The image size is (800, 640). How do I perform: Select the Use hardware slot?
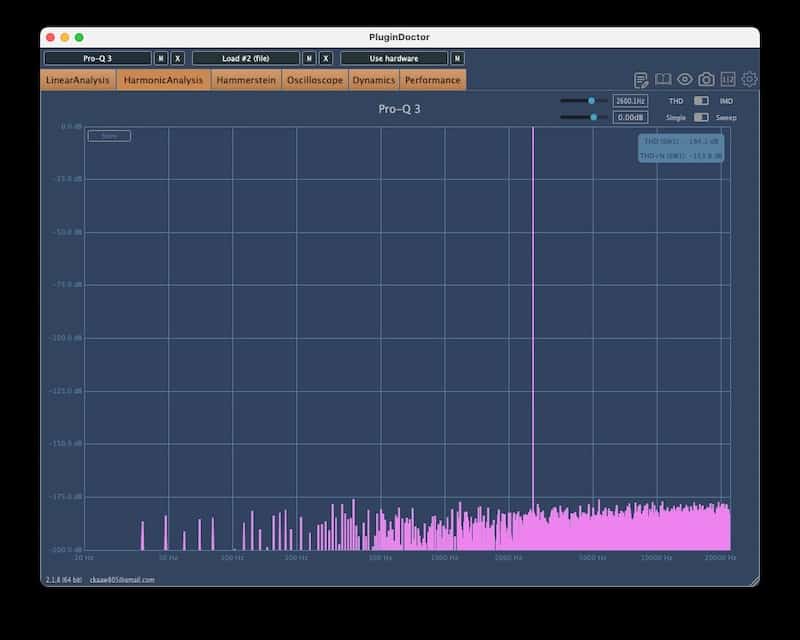point(394,58)
